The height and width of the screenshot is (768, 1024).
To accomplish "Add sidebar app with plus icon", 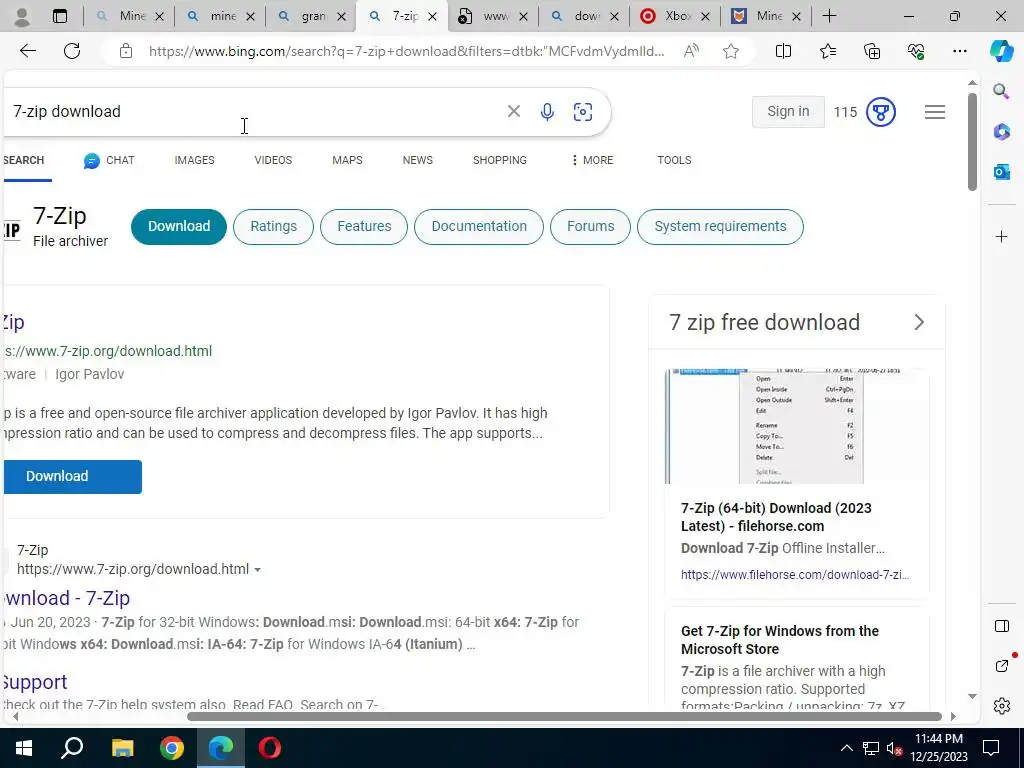I will coord(1001,236).
